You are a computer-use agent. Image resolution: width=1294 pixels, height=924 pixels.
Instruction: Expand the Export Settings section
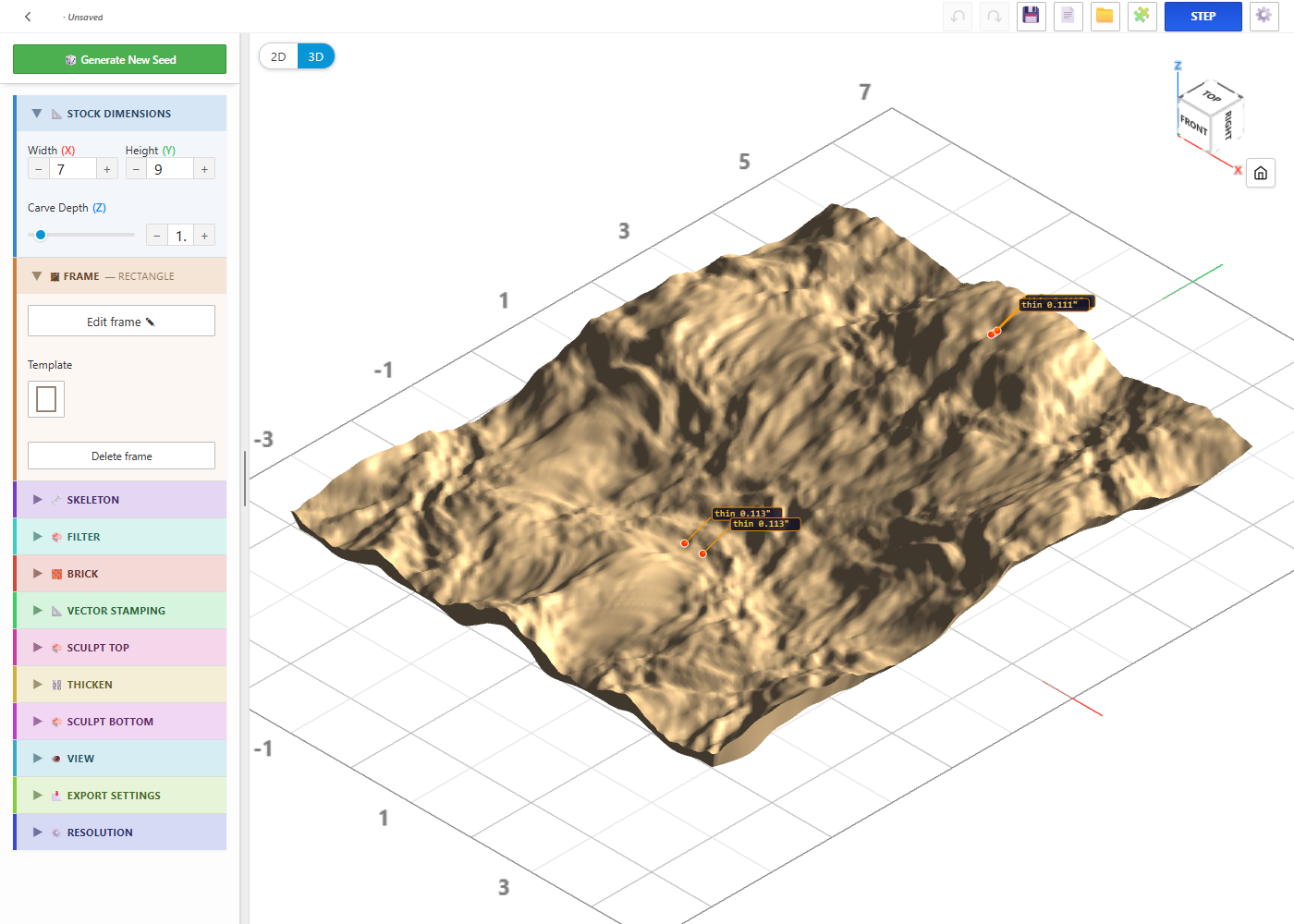(120, 796)
